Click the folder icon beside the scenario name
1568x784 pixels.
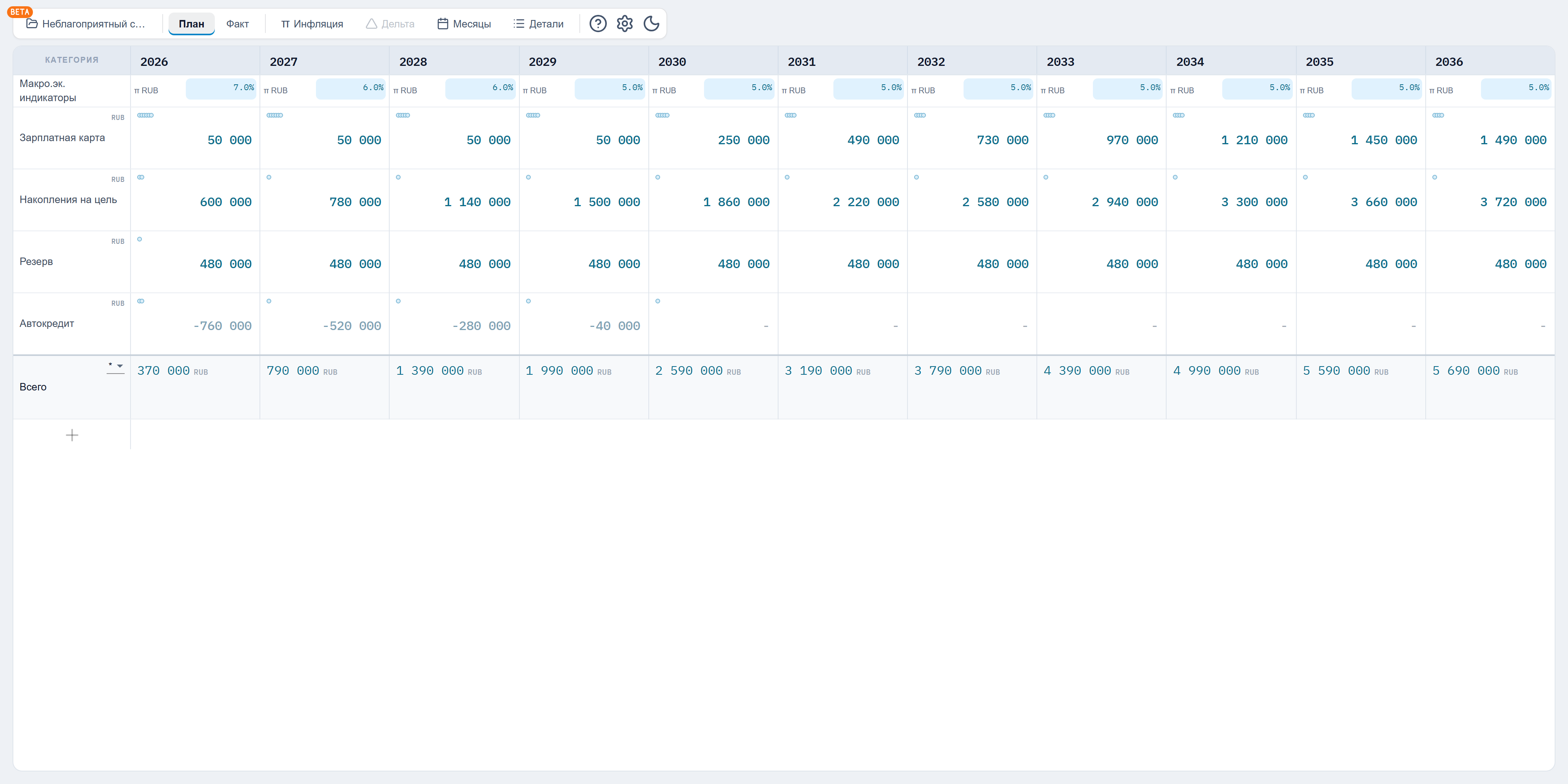coord(32,24)
